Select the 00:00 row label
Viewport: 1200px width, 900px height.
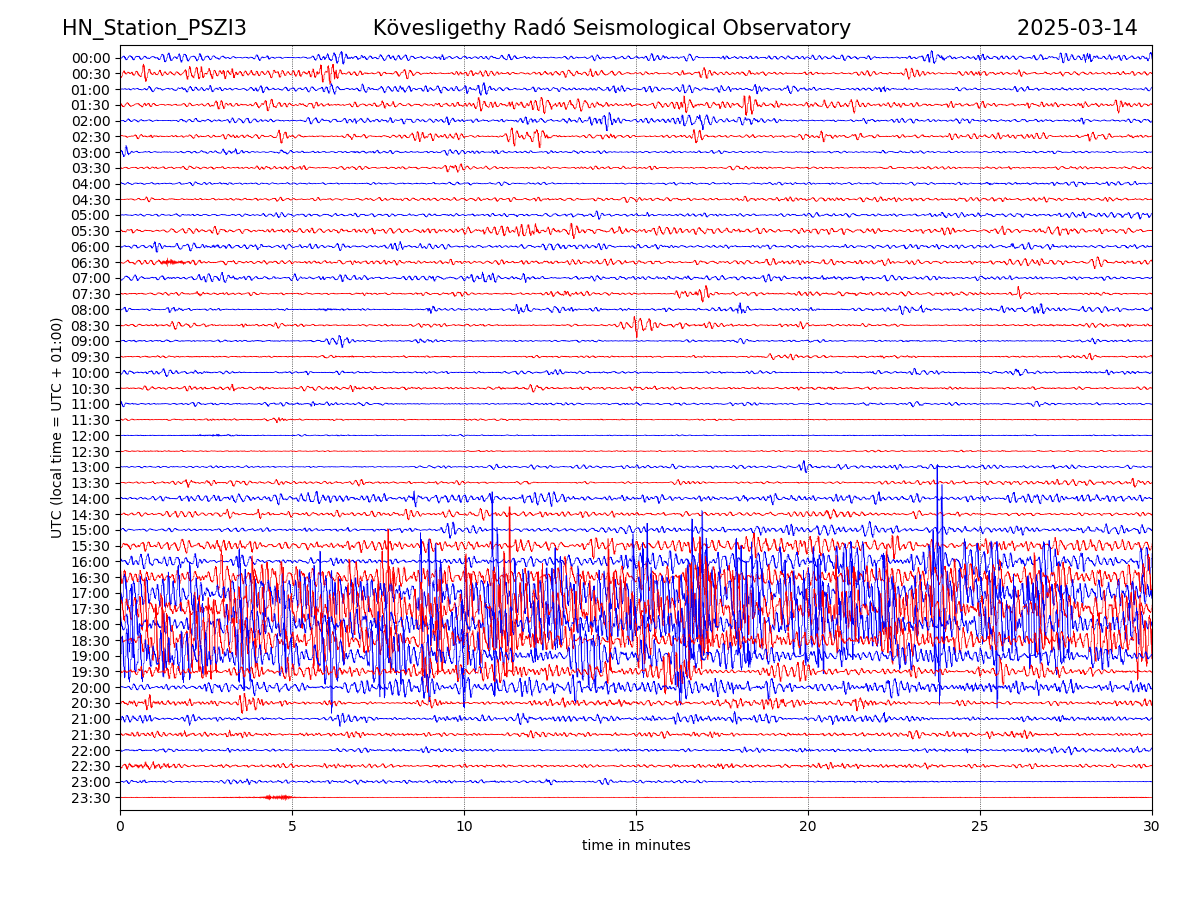coord(90,58)
